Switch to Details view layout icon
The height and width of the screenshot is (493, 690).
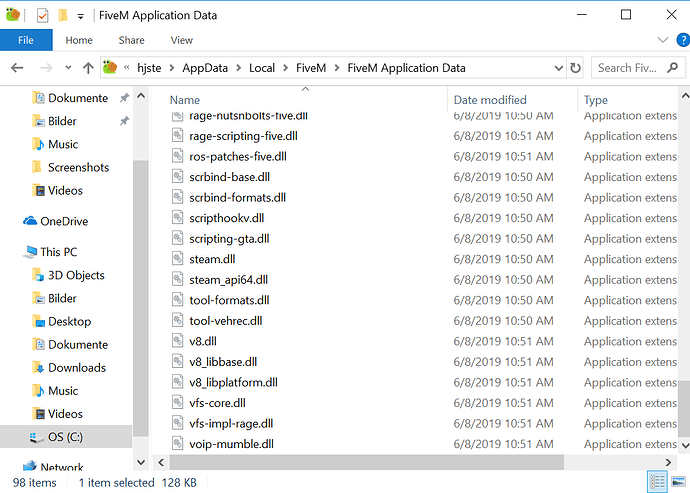coord(657,482)
